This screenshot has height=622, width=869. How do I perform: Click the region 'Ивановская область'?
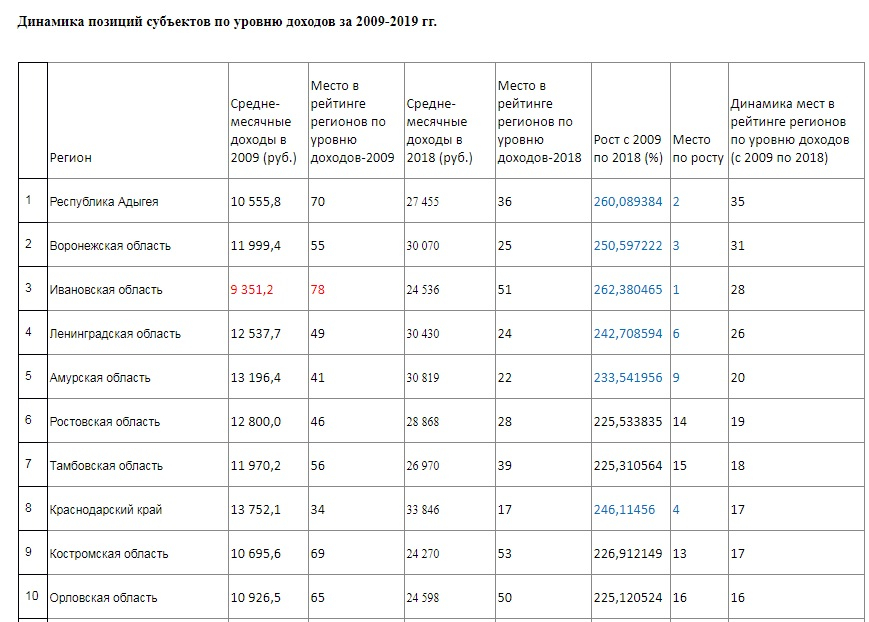pos(106,289)
